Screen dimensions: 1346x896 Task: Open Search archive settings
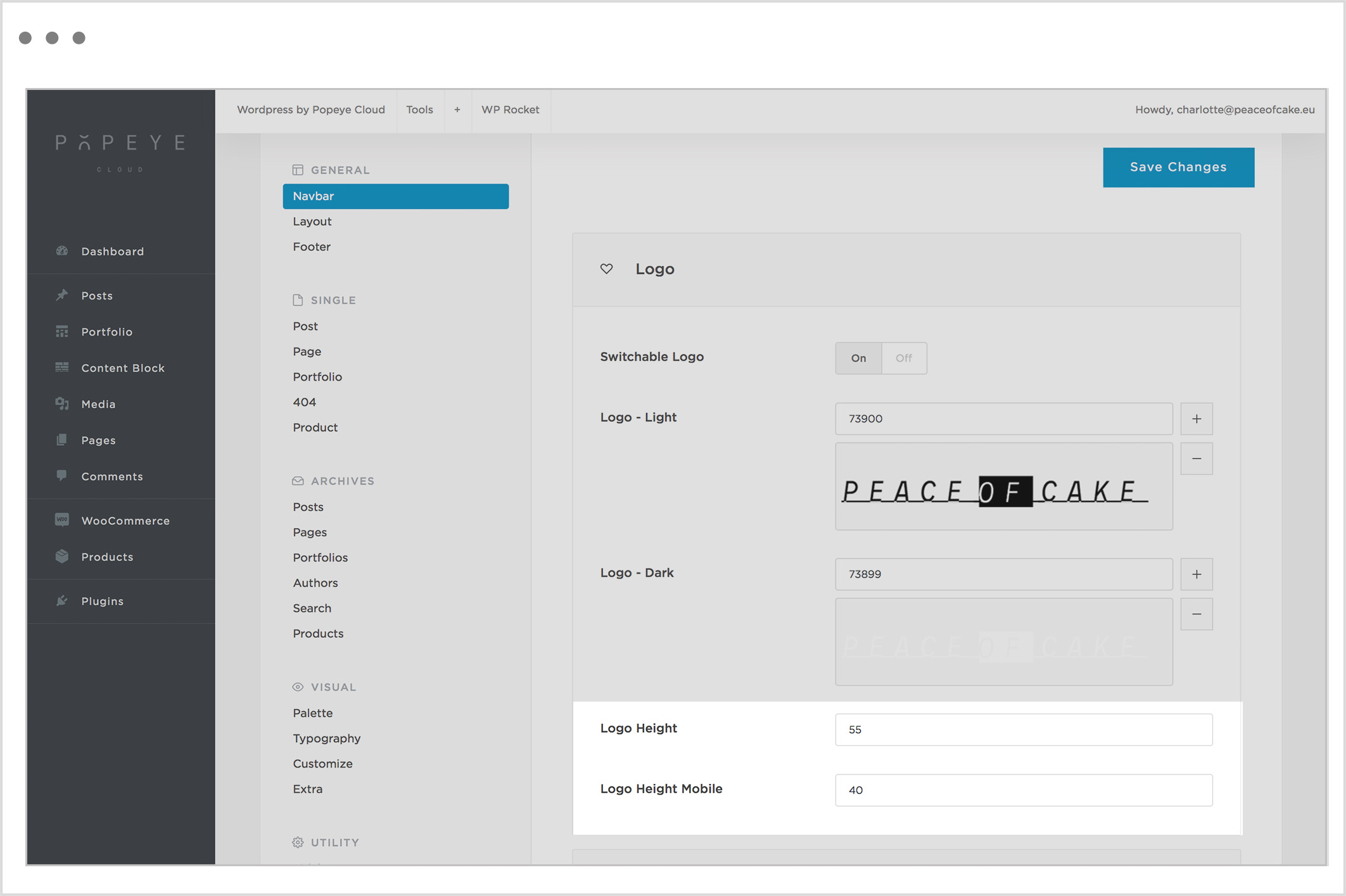pos(312,609)
